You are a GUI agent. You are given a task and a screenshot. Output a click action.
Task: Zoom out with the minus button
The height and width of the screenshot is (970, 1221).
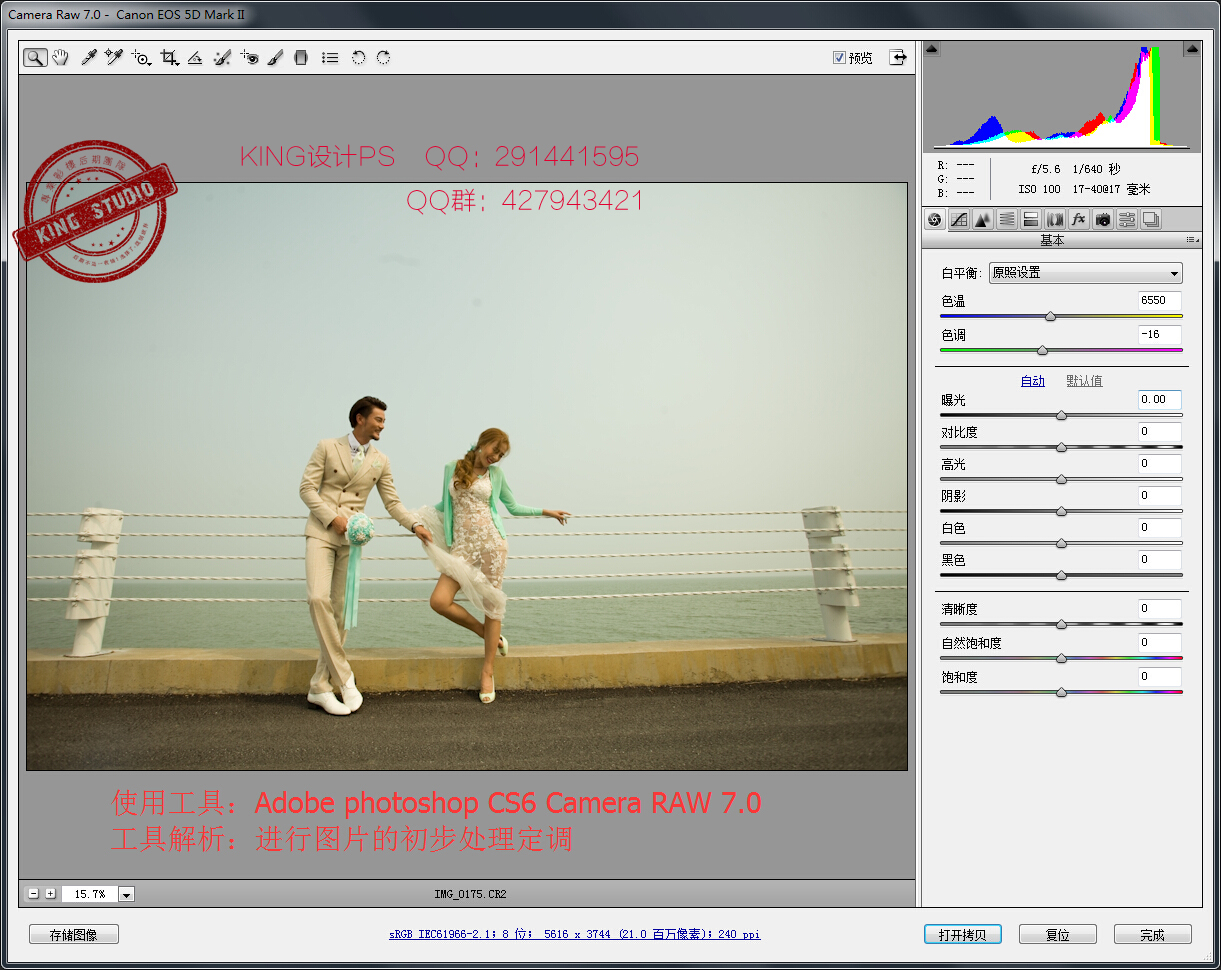pos(34,894)
